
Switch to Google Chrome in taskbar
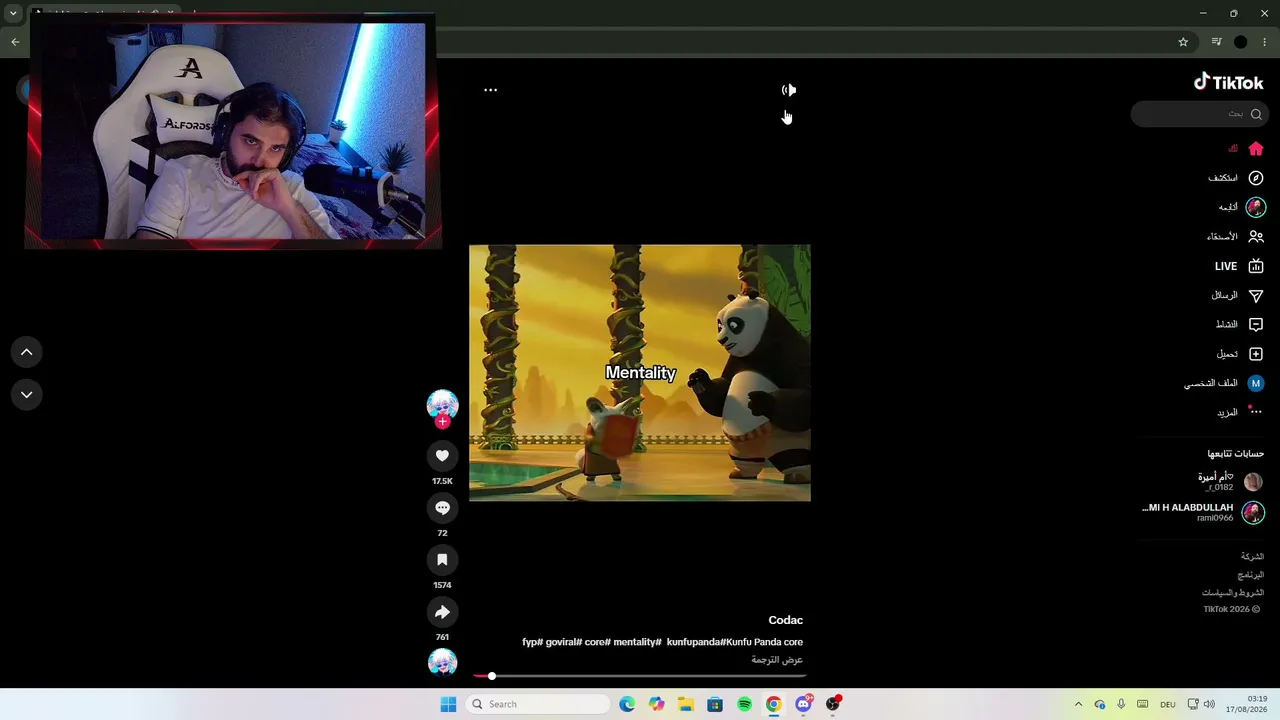coord(773,704)
